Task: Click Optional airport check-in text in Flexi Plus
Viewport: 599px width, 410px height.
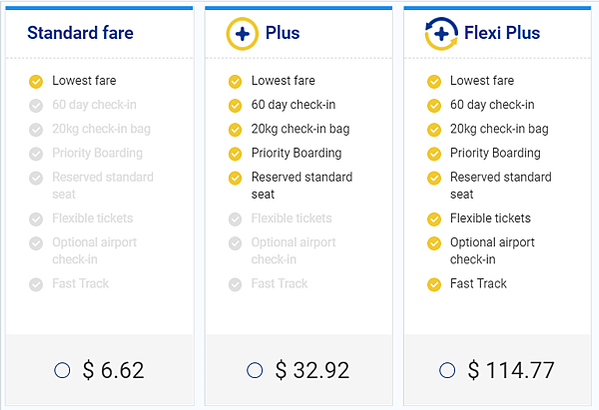Action: [492, 251]
